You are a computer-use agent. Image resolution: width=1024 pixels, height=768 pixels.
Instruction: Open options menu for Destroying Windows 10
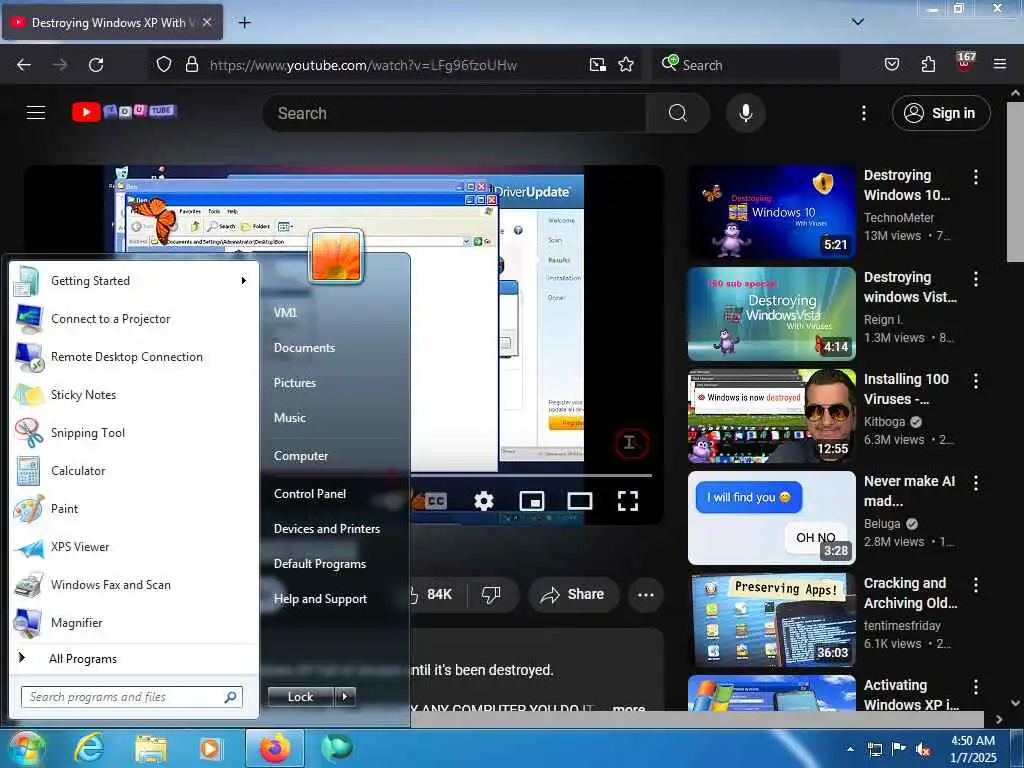976,176
